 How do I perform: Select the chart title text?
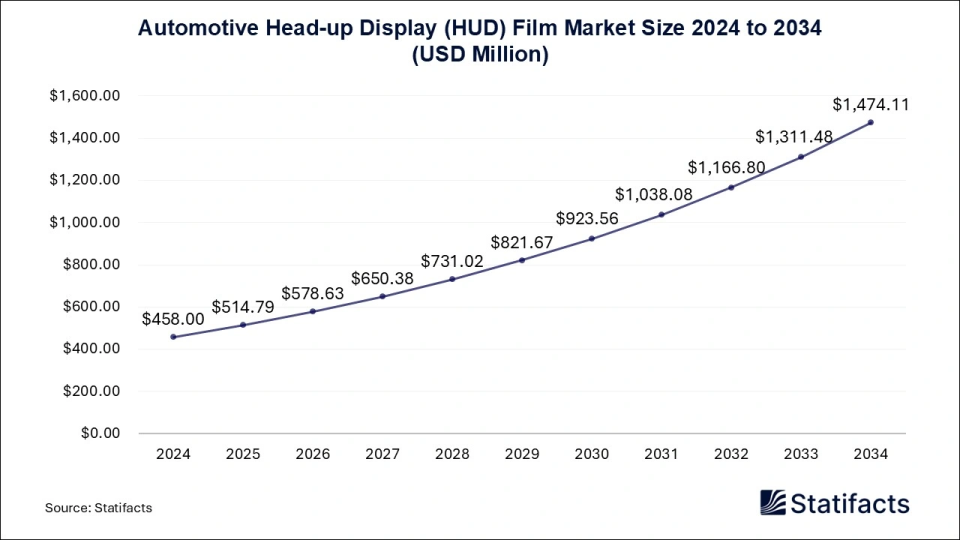[x=479, y=42]
